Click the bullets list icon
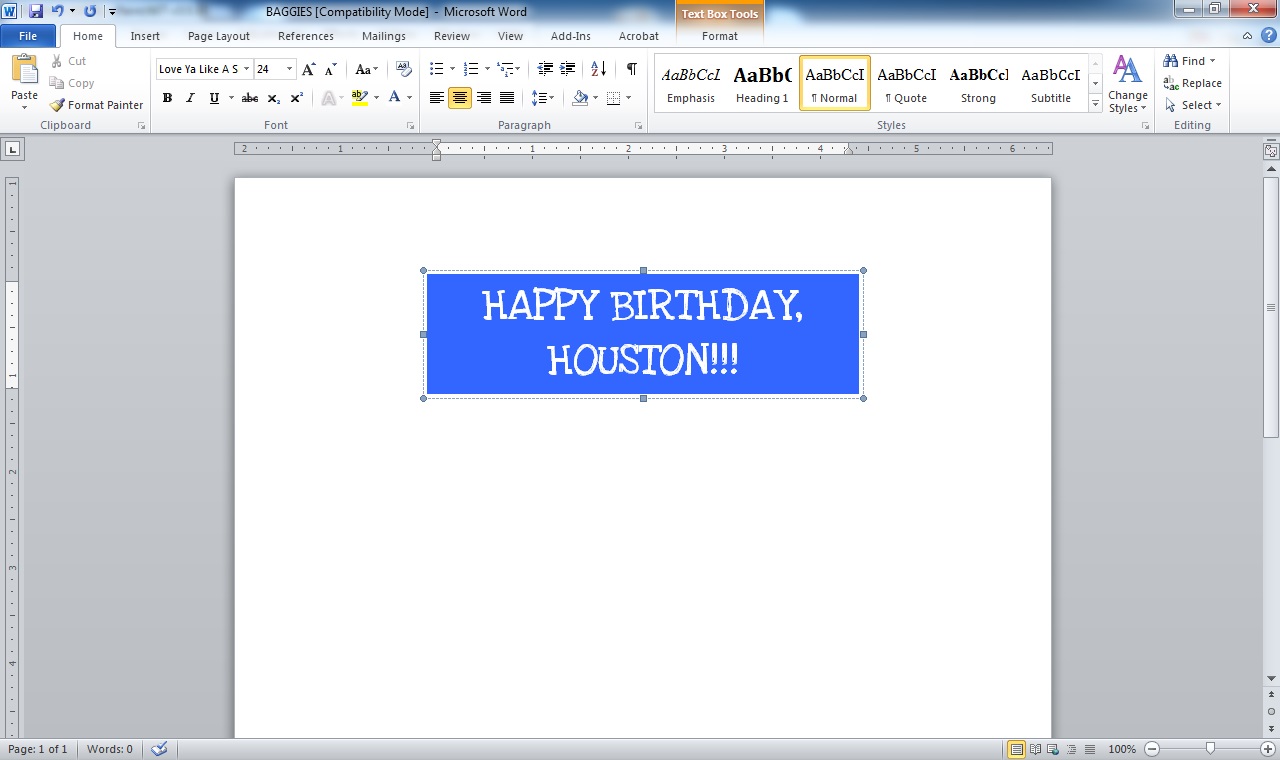The width and height of the screenshot is (1280, 760). [436, 69]
